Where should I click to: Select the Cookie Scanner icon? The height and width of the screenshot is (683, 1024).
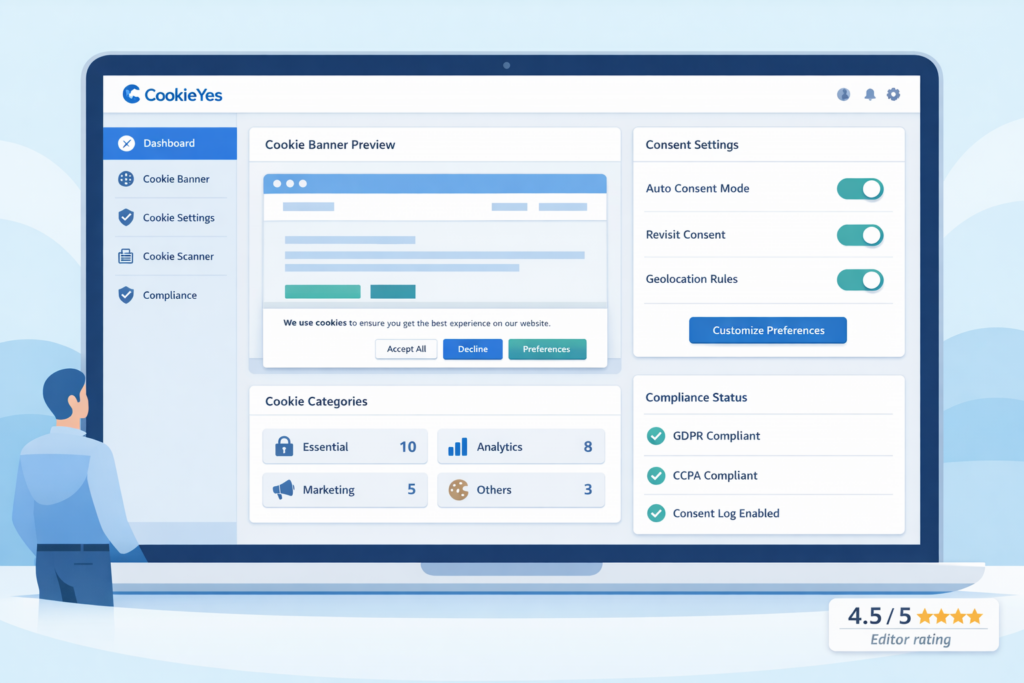(x=126, y=256)
